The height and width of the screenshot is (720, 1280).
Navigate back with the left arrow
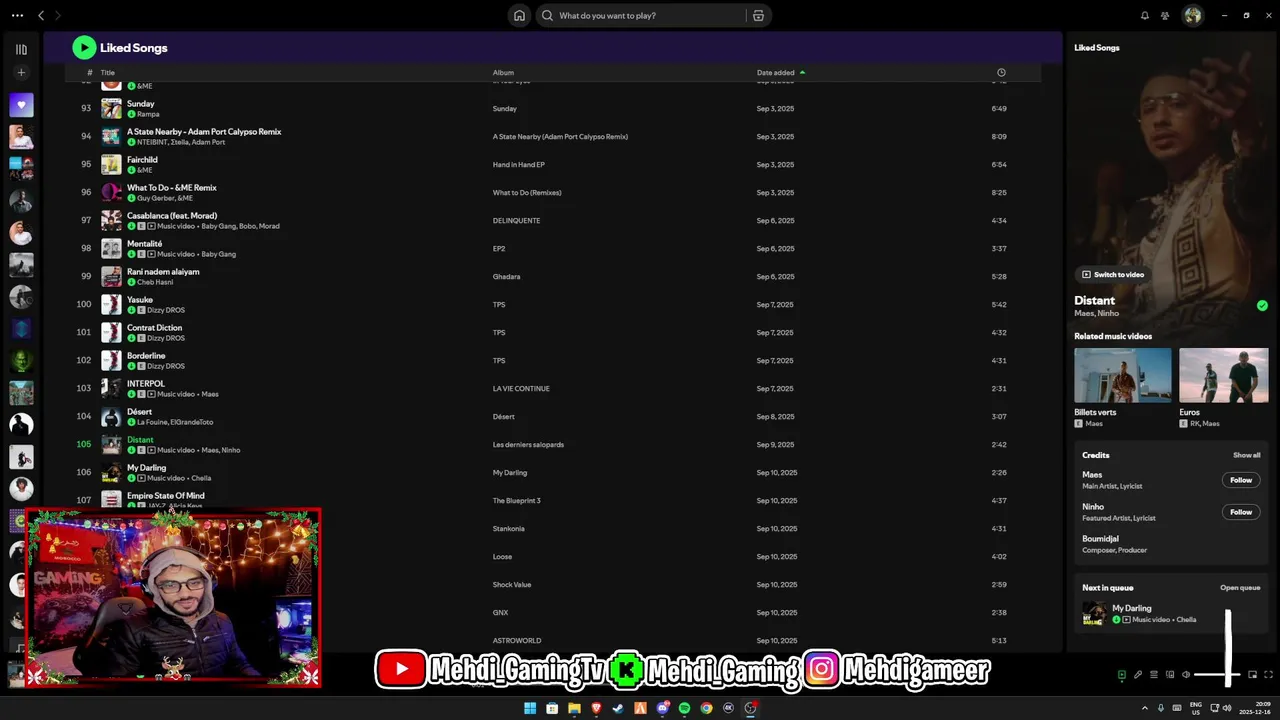pyautogui.click(x=41, y=16)
